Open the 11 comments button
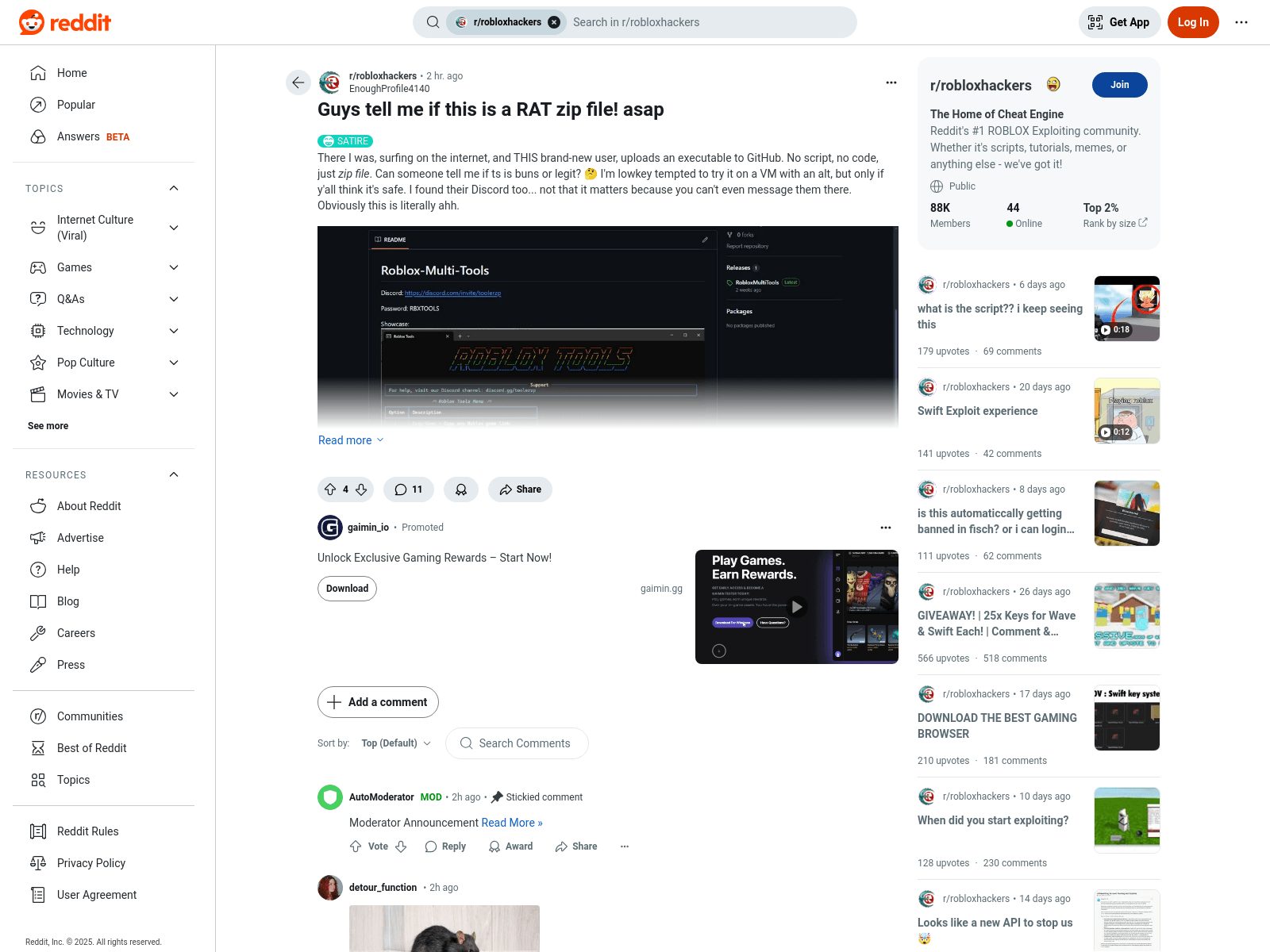Image resolution: width=1270 pixels, height=952 pixels. (x=409, y=489)
